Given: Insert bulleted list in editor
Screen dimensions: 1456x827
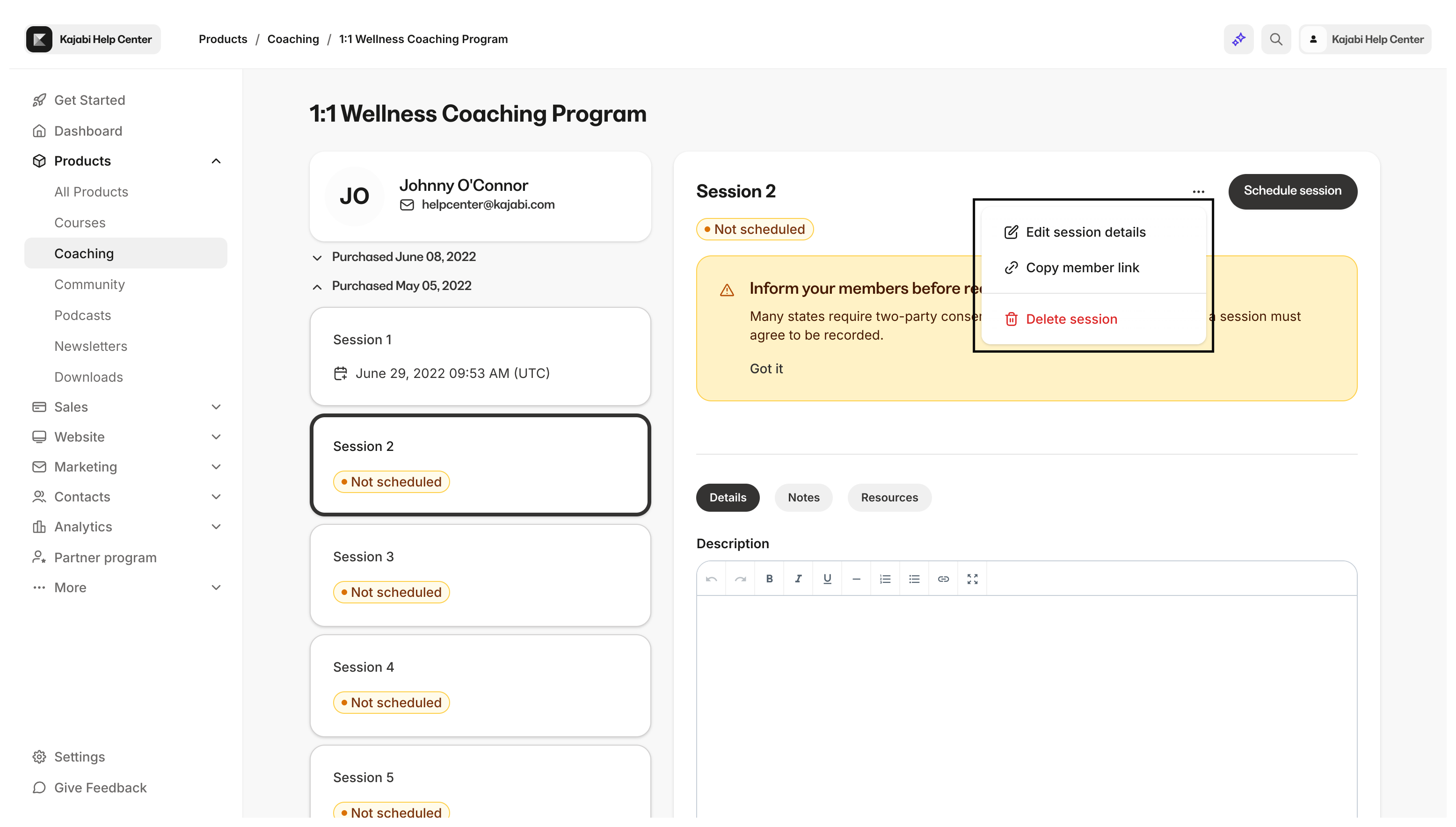Looking at the screenshot, I should [x=914, y=579].
